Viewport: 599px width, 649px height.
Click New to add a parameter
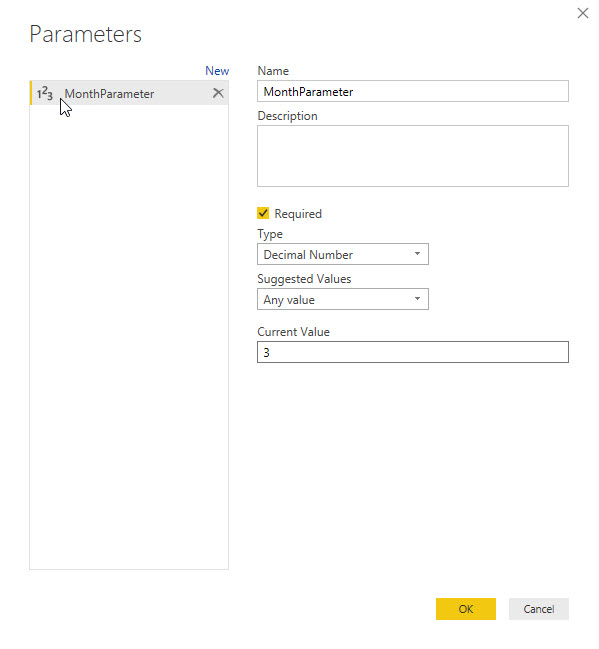point(217,71)
